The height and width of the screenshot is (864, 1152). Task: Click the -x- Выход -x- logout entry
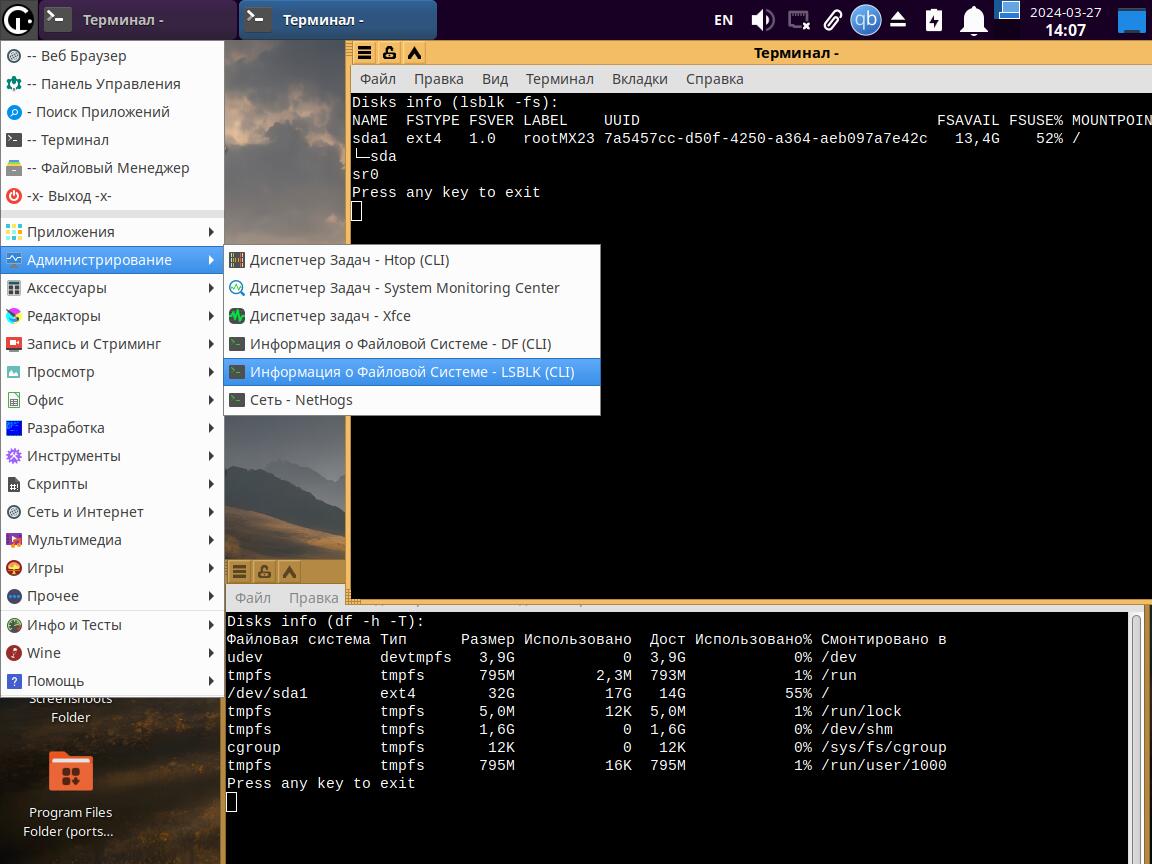[x=69, y=196]
